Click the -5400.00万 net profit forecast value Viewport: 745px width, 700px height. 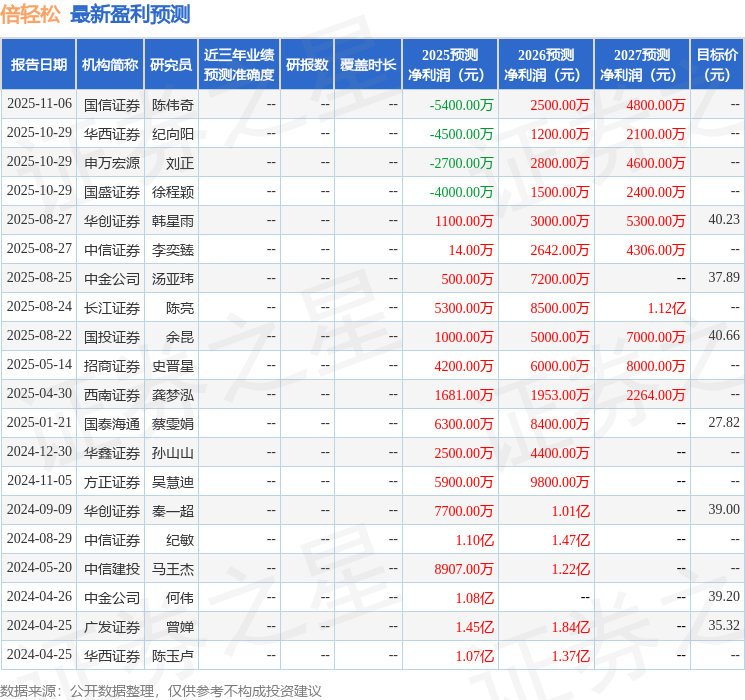461,104
